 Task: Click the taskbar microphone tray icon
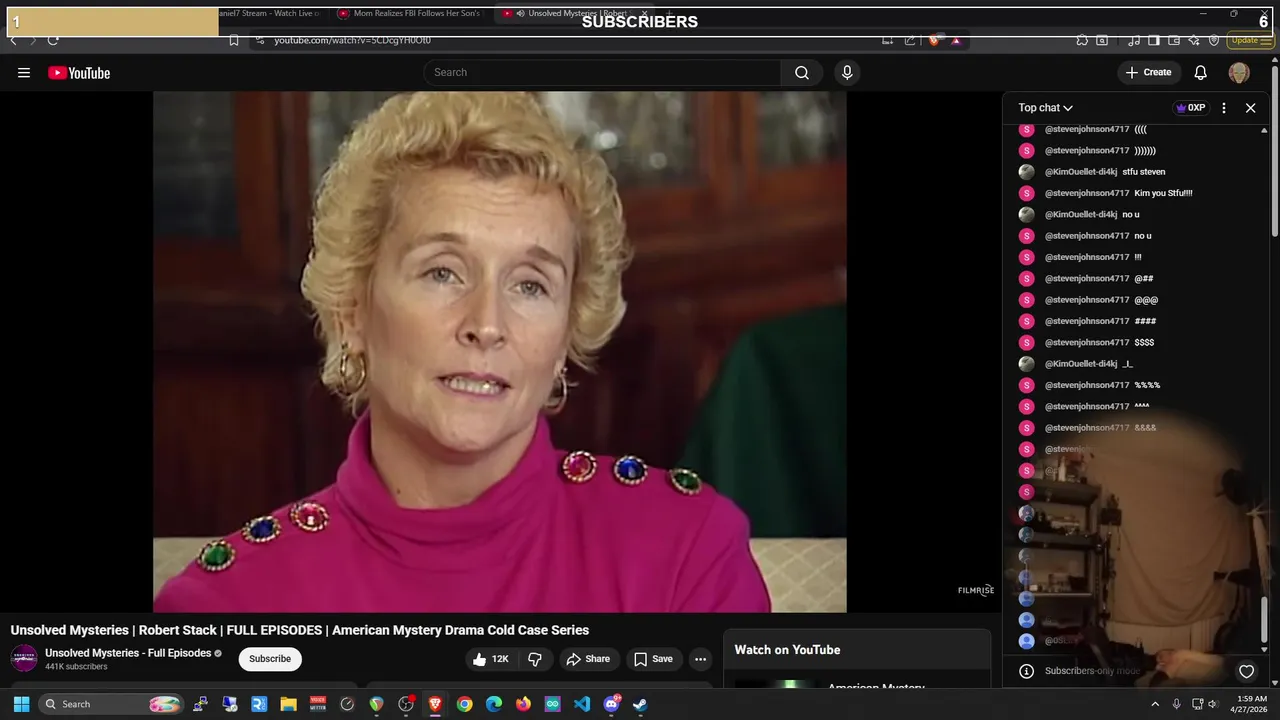[x=1176, y=704]
